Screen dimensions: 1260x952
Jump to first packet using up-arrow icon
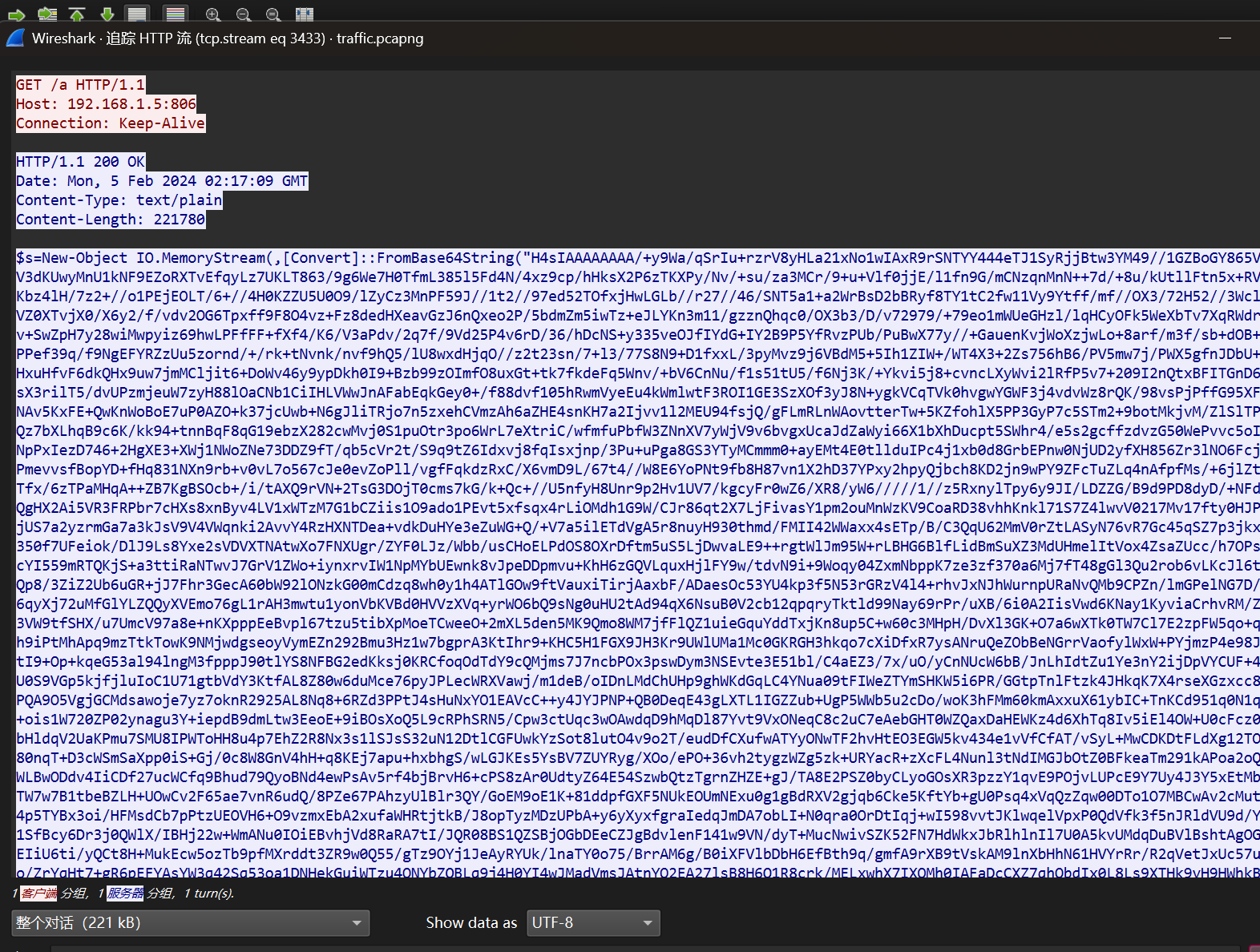[x=77, y=14]
